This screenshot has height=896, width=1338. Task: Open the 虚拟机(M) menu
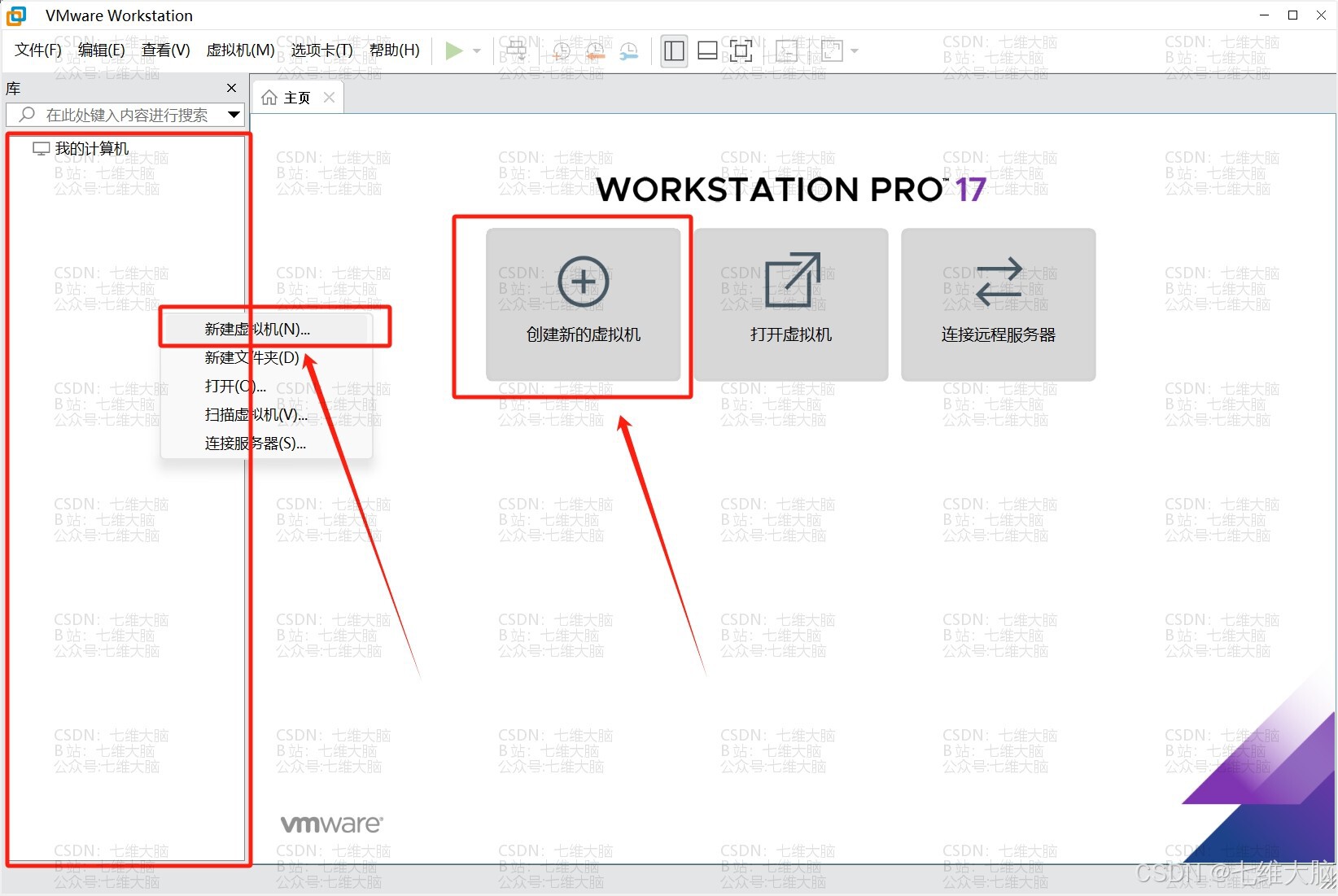pyautogui.click(x=240, y=50)
